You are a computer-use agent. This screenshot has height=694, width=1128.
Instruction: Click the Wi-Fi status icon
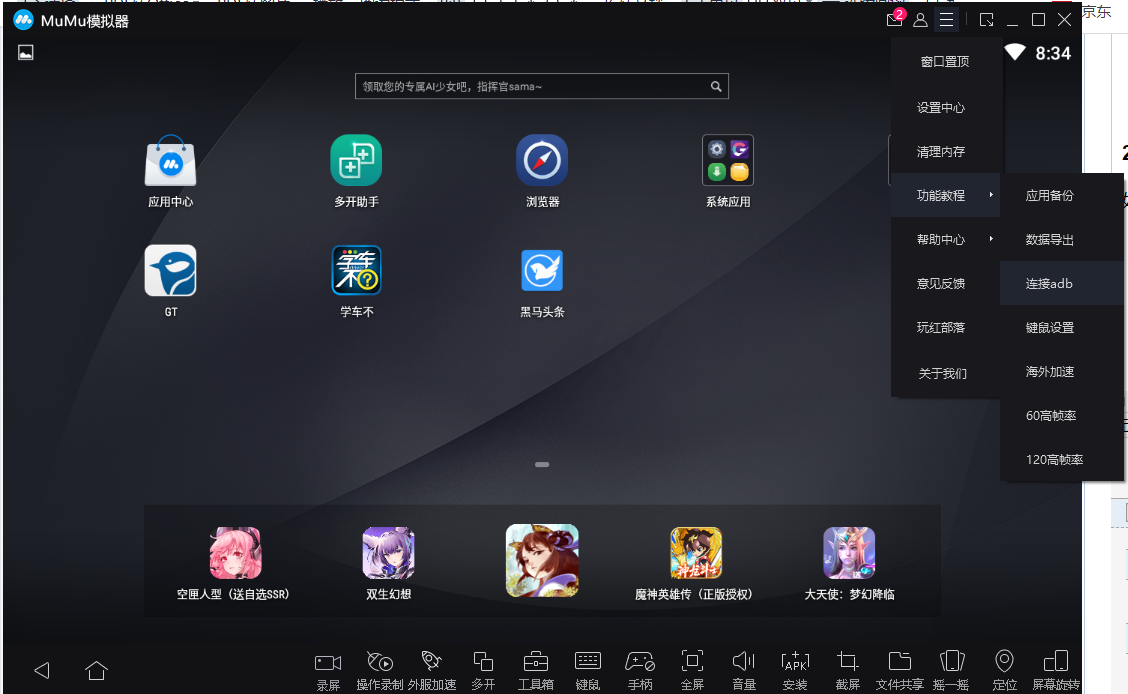(1015, 52)
